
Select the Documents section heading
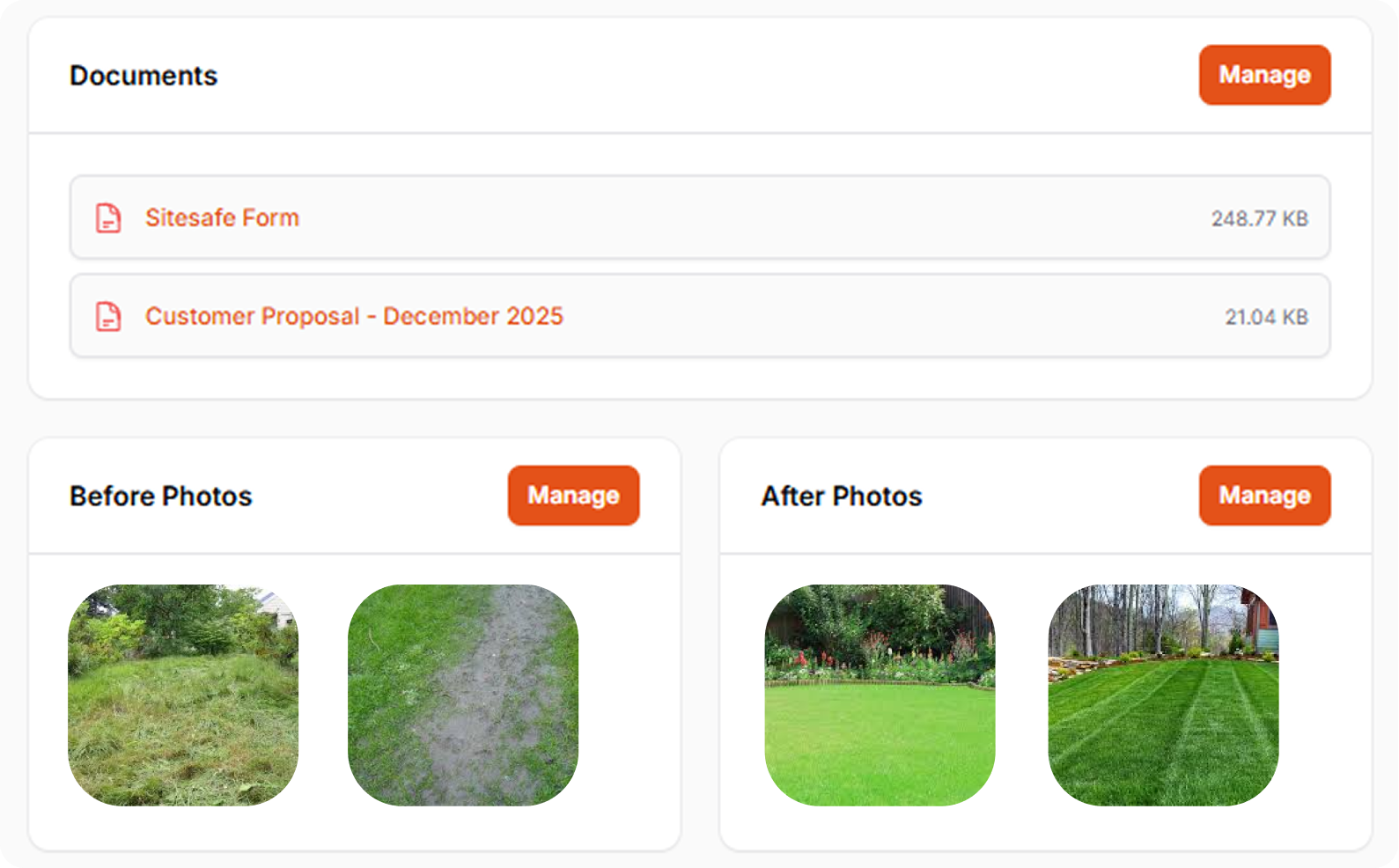click(x=144, y=76)
